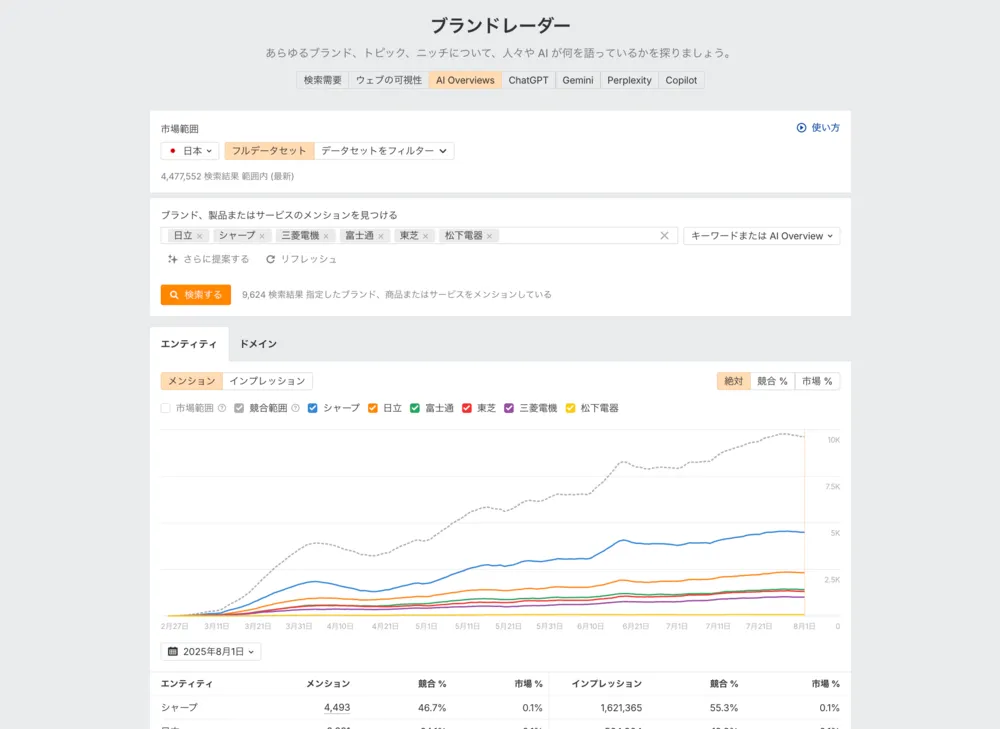Click the インプレッション column header
This screenshot has height=729, width=1000.
(x=607, y=684)
